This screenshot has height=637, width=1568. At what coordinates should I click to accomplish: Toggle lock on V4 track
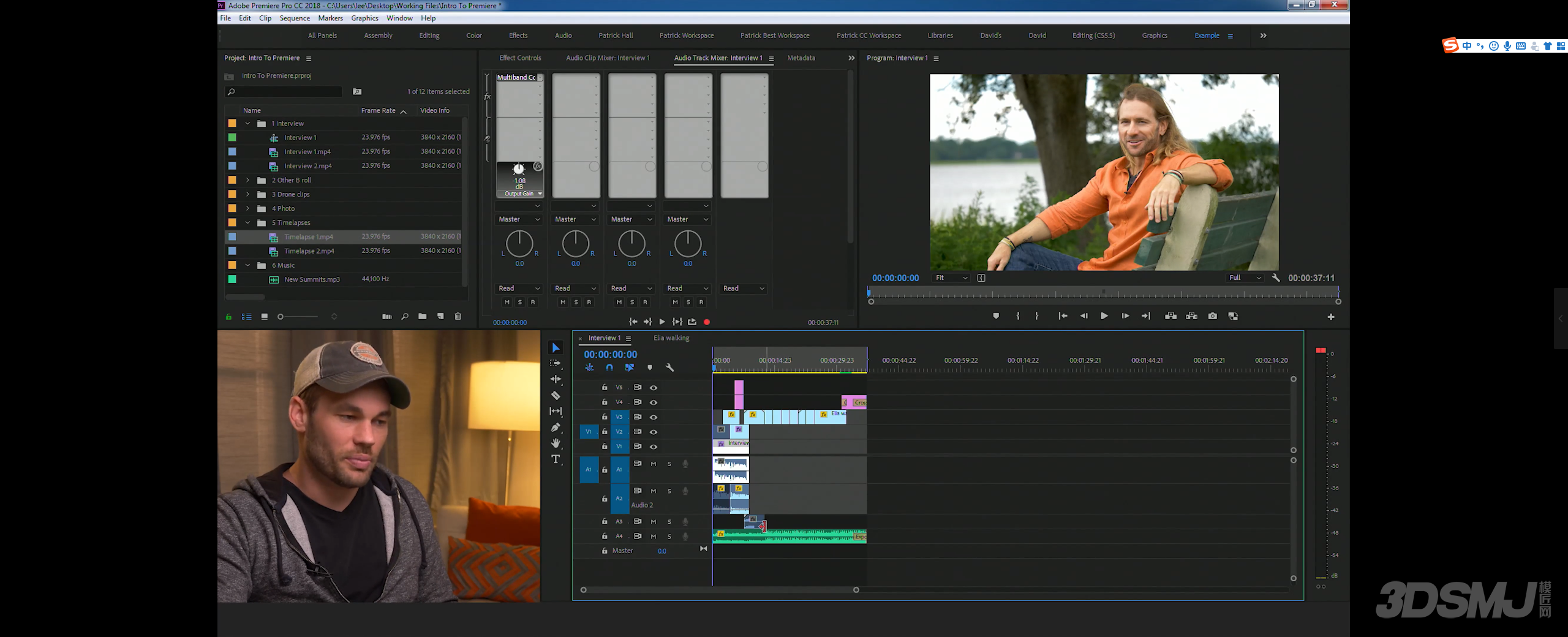[x=604, y=402]
